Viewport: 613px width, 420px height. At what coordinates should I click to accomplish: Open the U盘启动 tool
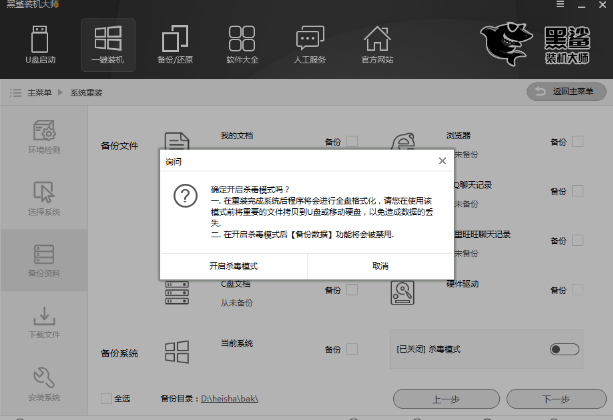pyautogui.click(x=37, y=45)
